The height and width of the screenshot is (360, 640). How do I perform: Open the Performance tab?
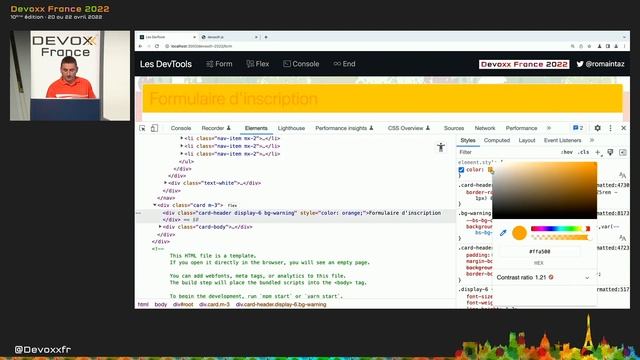[521, 128]
